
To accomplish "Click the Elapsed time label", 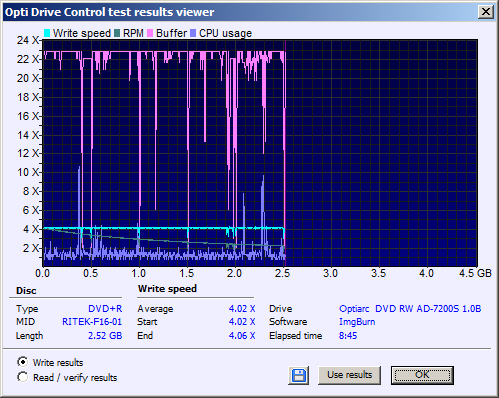I will coord(296,335).
